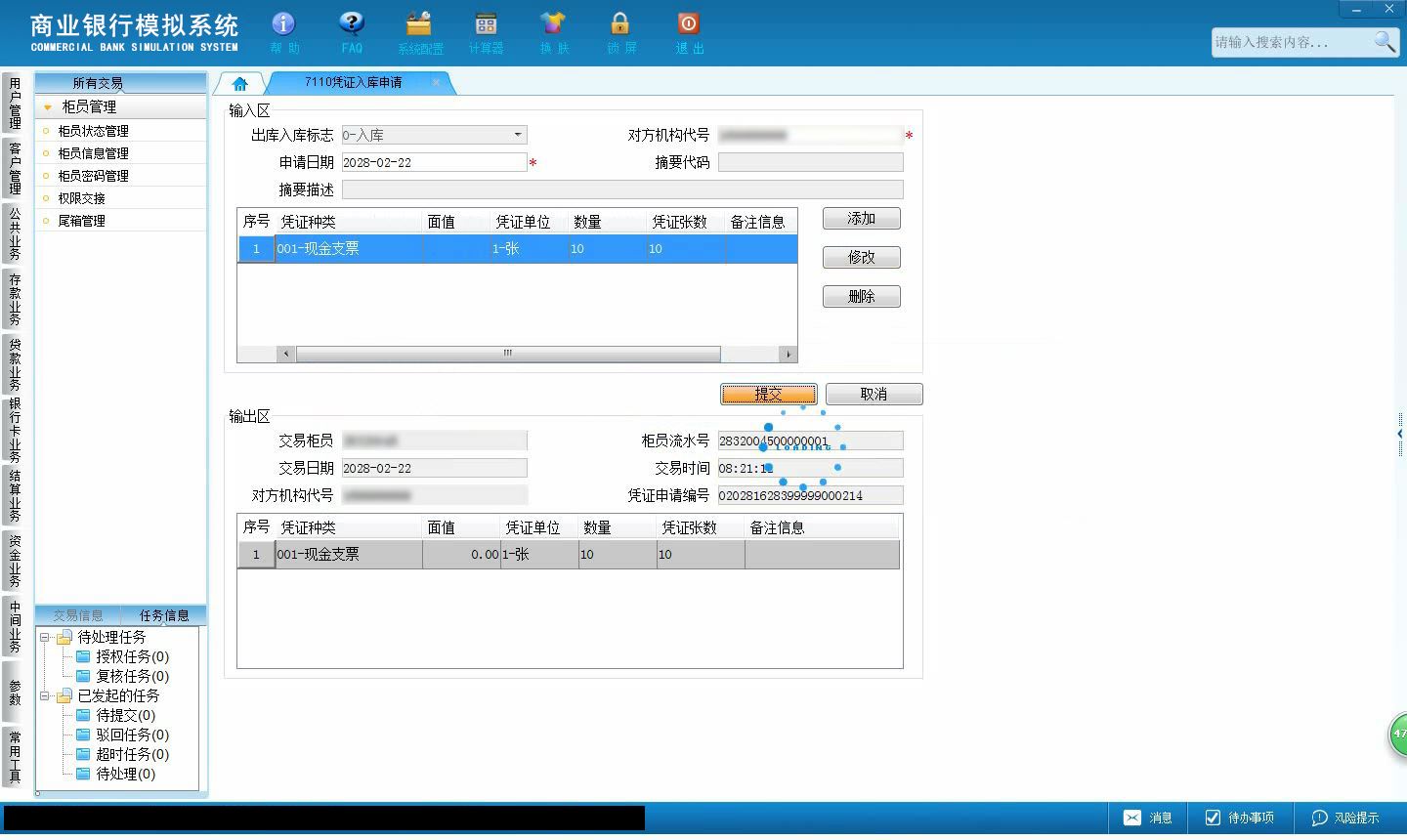
Task: Switch to the 贷款业务 side tab
Action: click(x=15, y=364)
